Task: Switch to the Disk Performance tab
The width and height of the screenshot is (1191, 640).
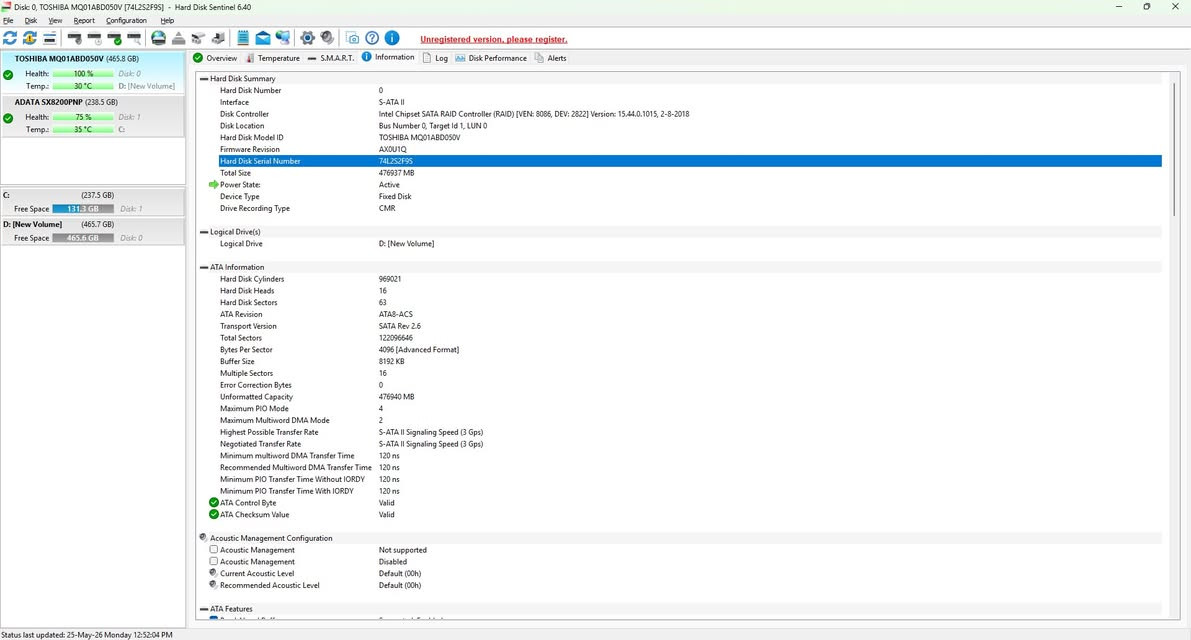Action: tap(491, 58)
